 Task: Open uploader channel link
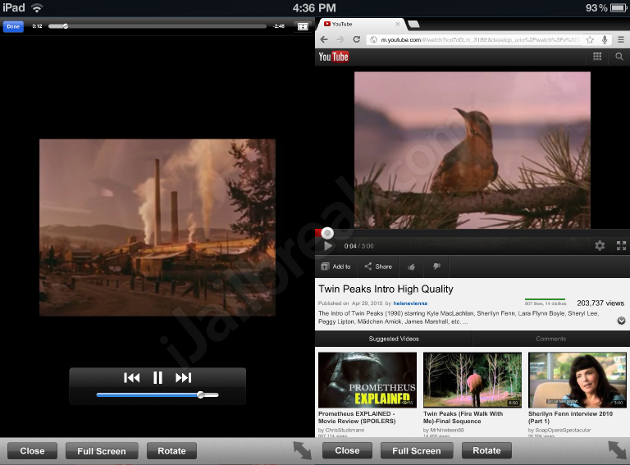410,303
